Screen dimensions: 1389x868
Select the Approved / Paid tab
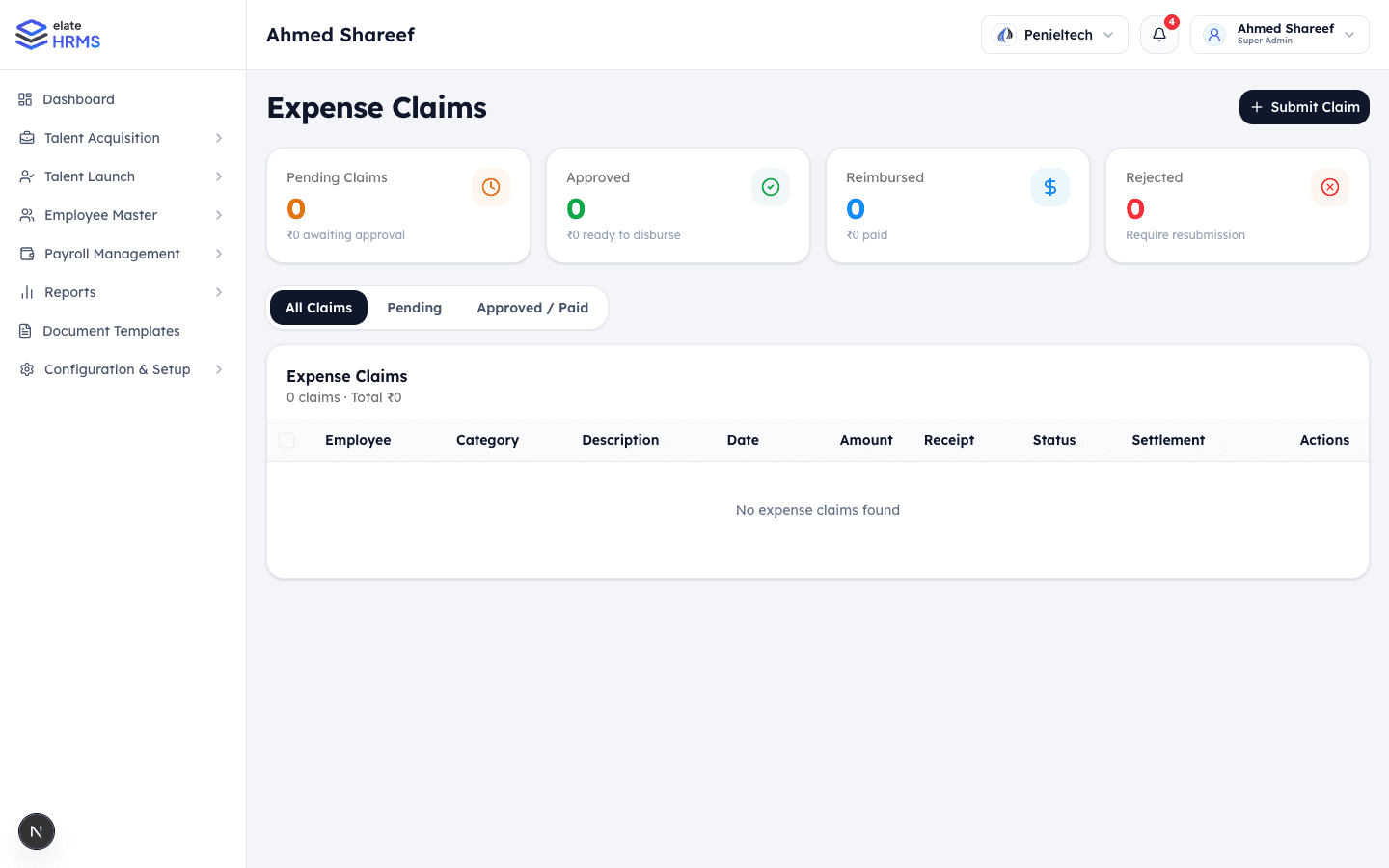click(x=532, y=307)
